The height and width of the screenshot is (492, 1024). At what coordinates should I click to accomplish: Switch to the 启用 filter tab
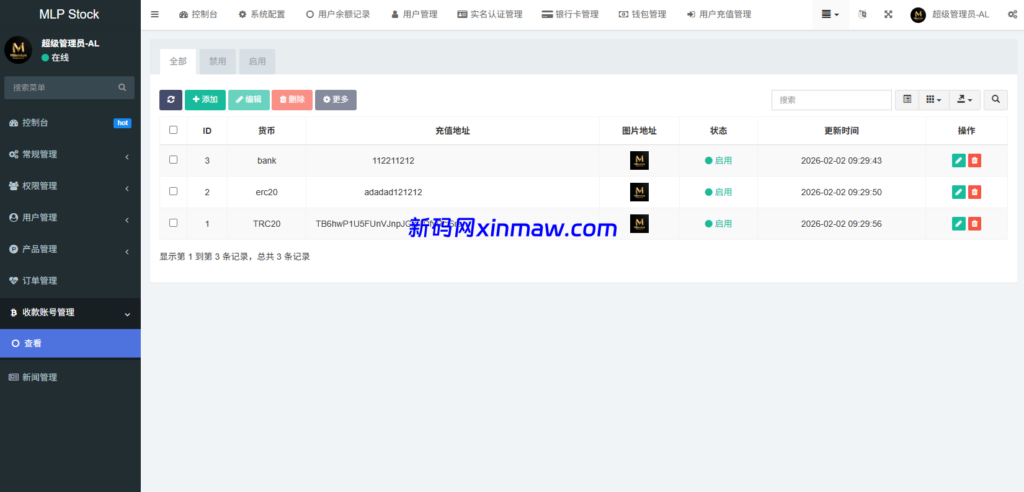tap(257, 61)
